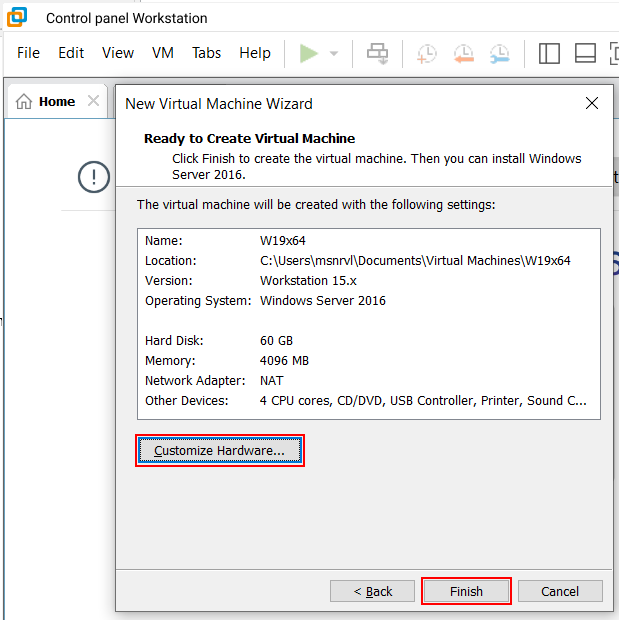Click the Take Snapshot clock icon
This screenshot has height=620, width=619.
point(427,54)
